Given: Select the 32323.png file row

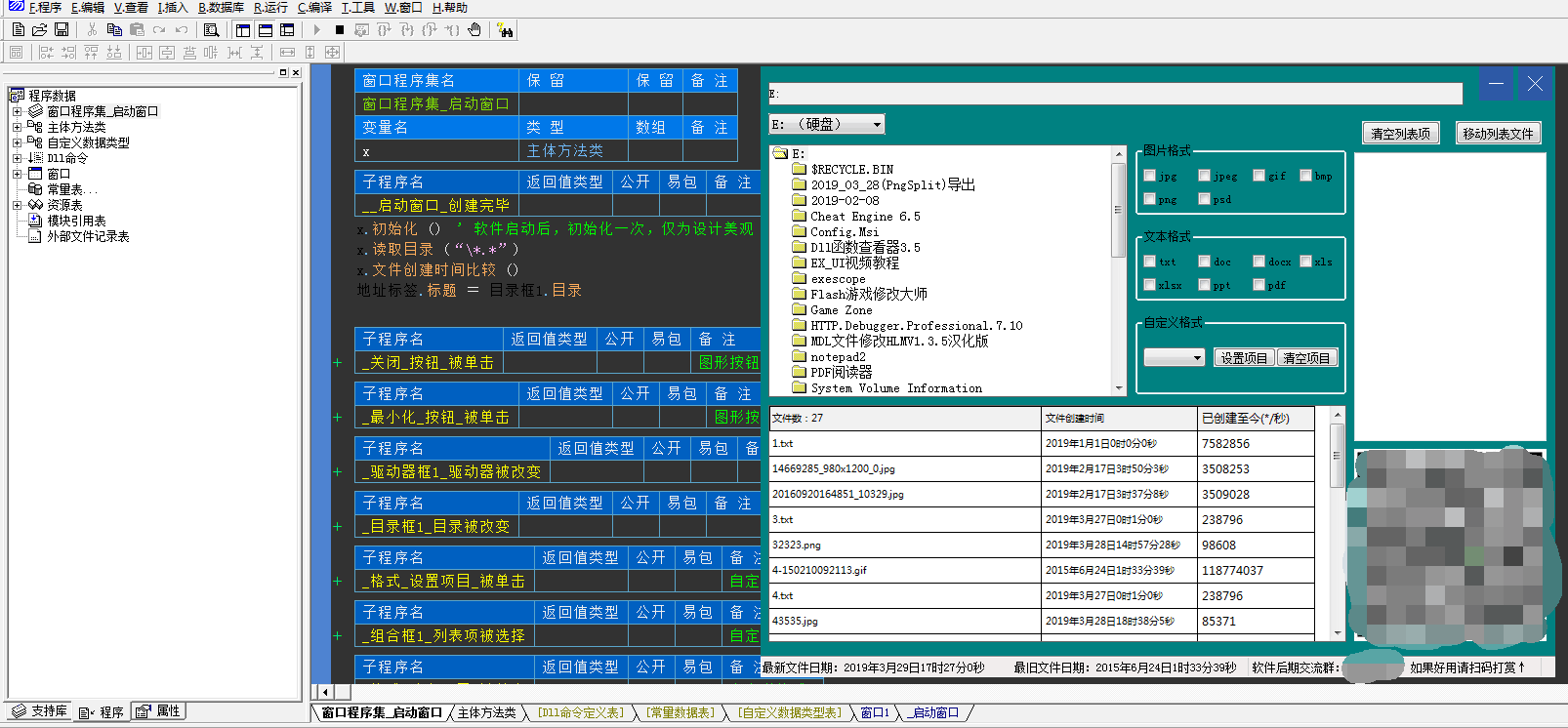Looking at the screenshot, I should pyautogui.click(x=1042, y=545).
